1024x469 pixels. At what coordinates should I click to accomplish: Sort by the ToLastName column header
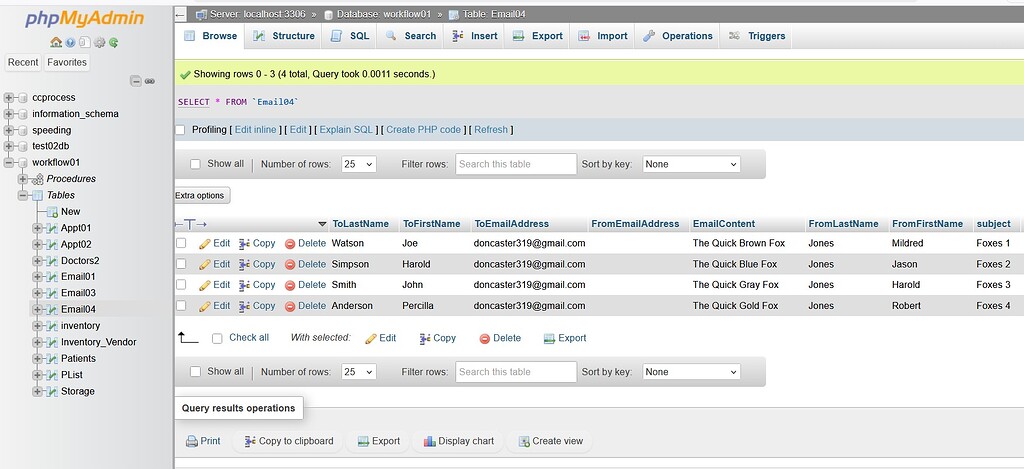pyautogui.click(x=360, y=224)
